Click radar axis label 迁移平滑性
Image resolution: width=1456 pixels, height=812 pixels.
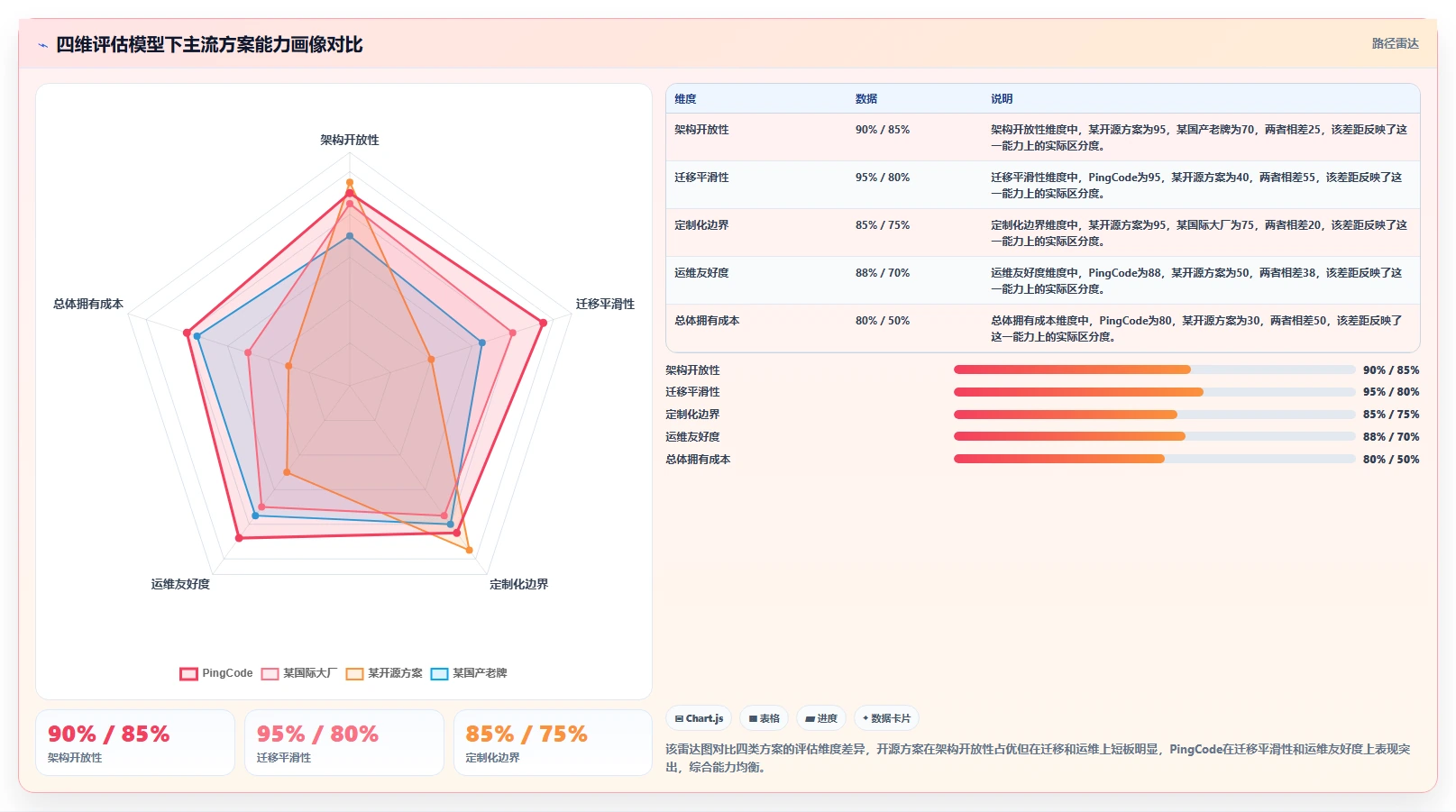[x=605, y=304]
